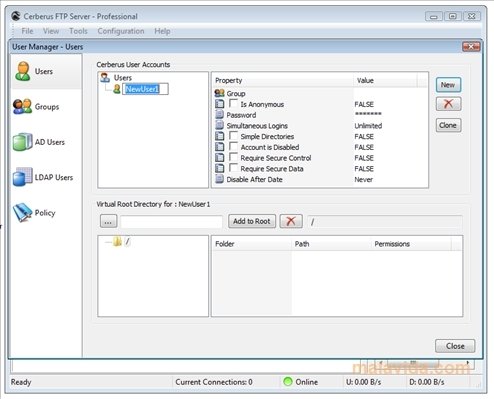Click the Require Secure Data row icon
This screenshot has height=399, width=494.
point(219,168)
